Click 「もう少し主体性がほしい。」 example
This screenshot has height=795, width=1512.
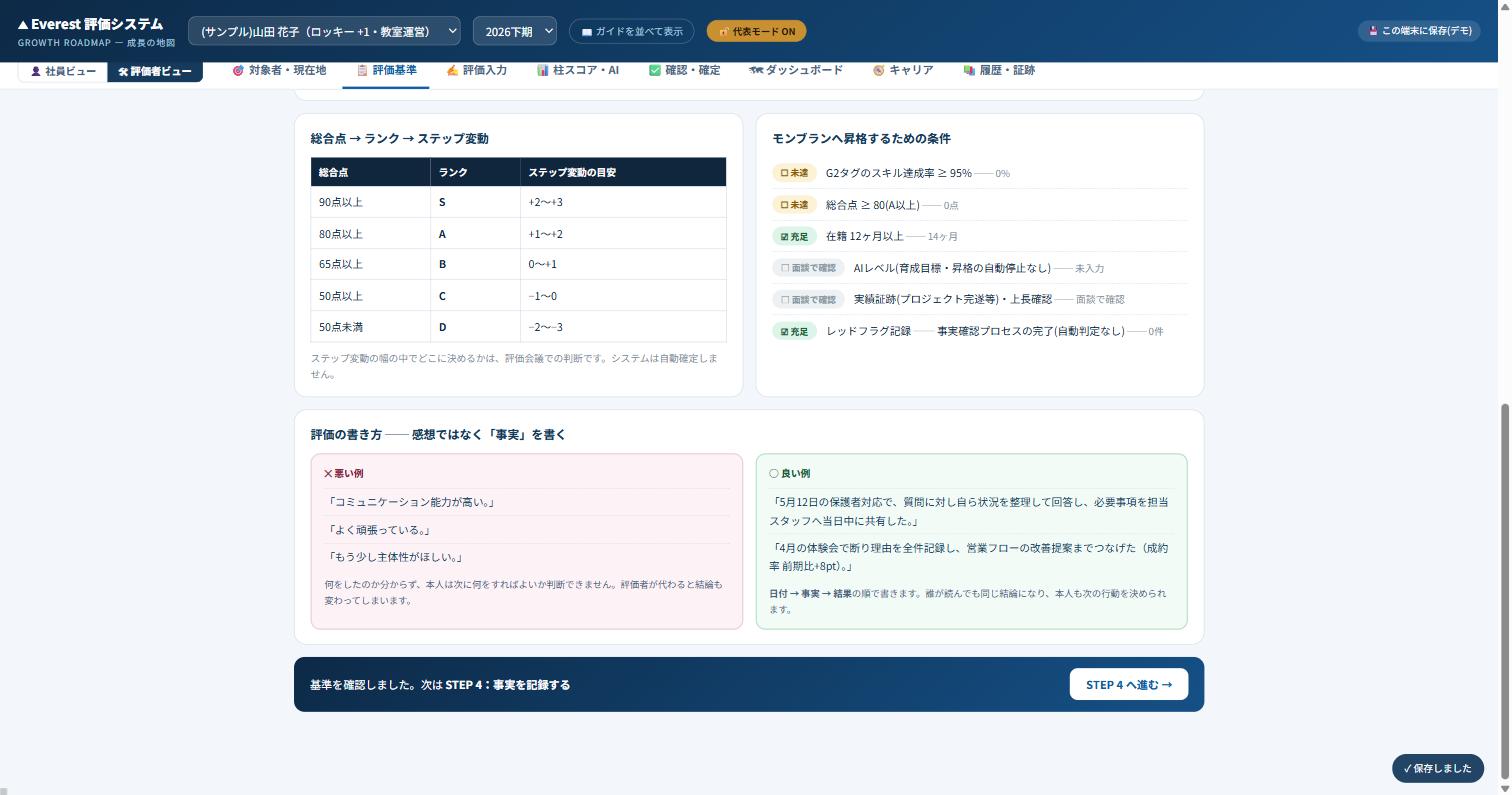tap(394, 557)
